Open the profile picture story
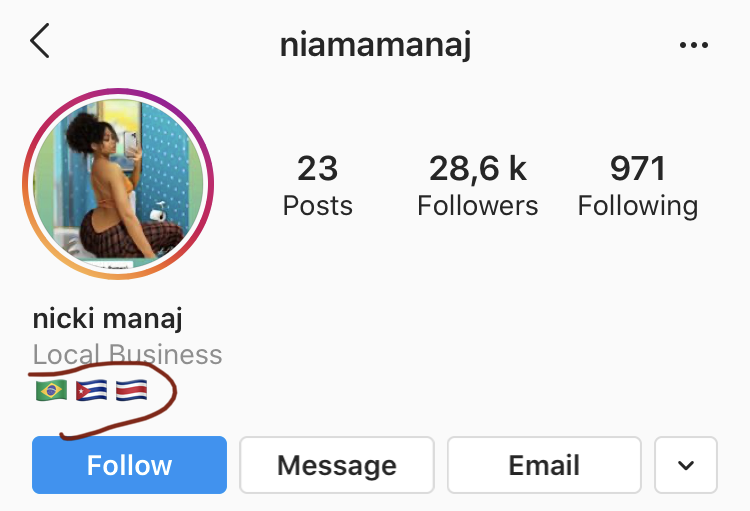750x511 pixels. pos(118,186)
